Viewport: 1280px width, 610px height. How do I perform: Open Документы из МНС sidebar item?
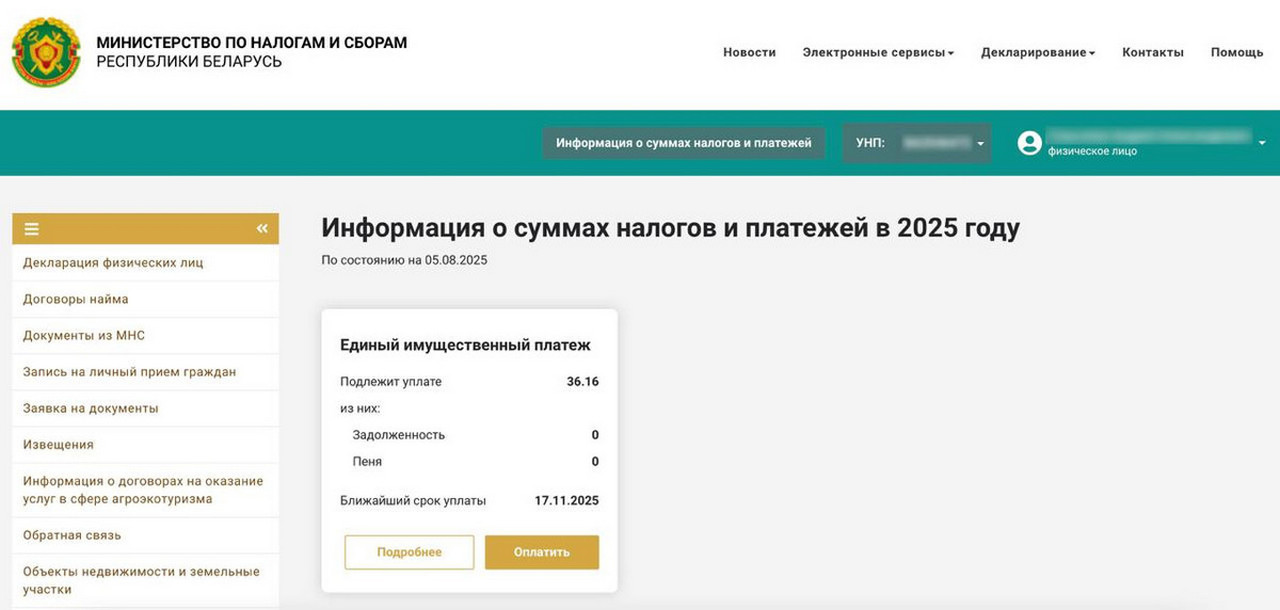pyautogui.click(x=84, y=336)
